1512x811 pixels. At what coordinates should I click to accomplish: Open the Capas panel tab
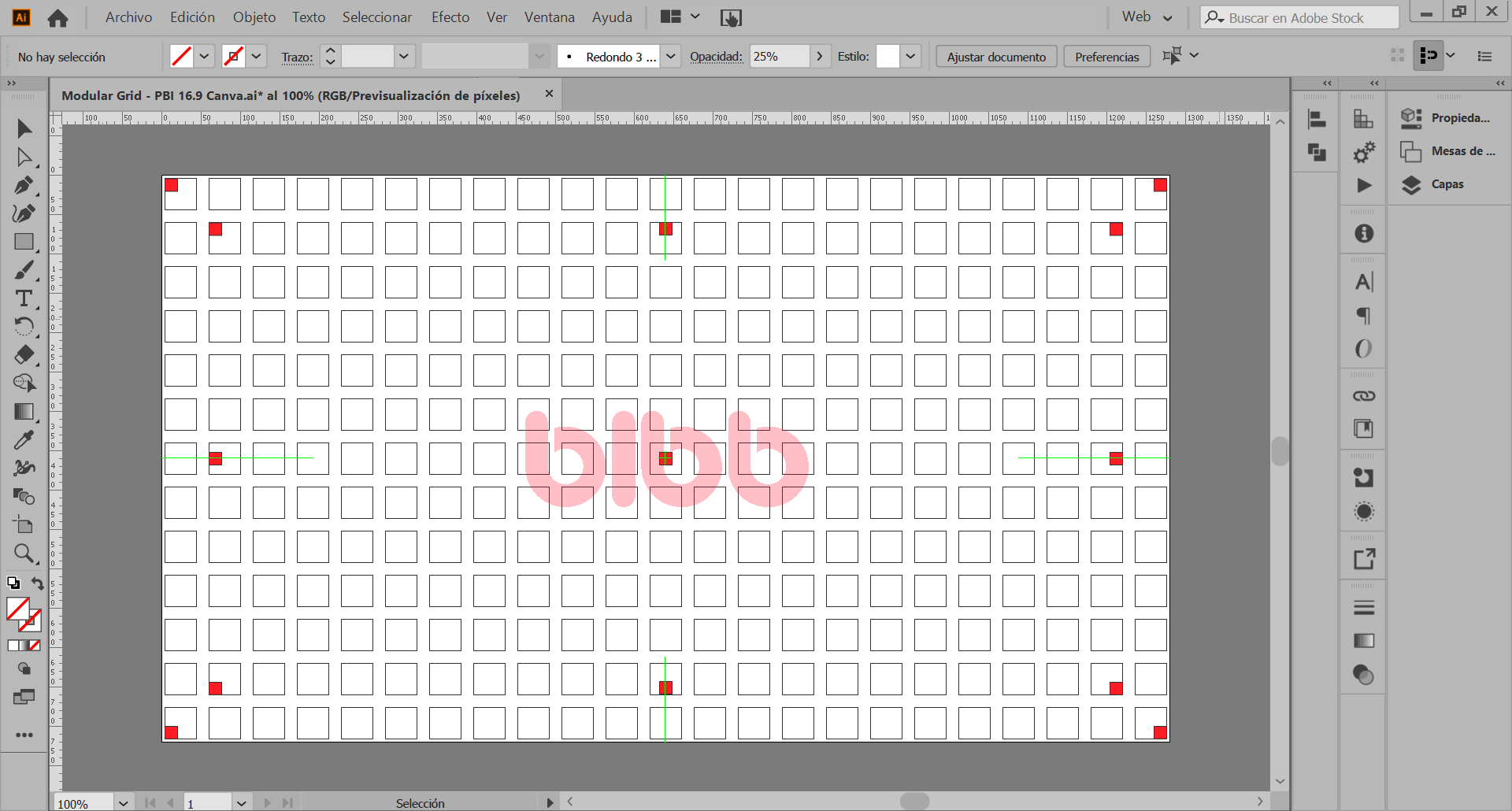(1447, 184)
